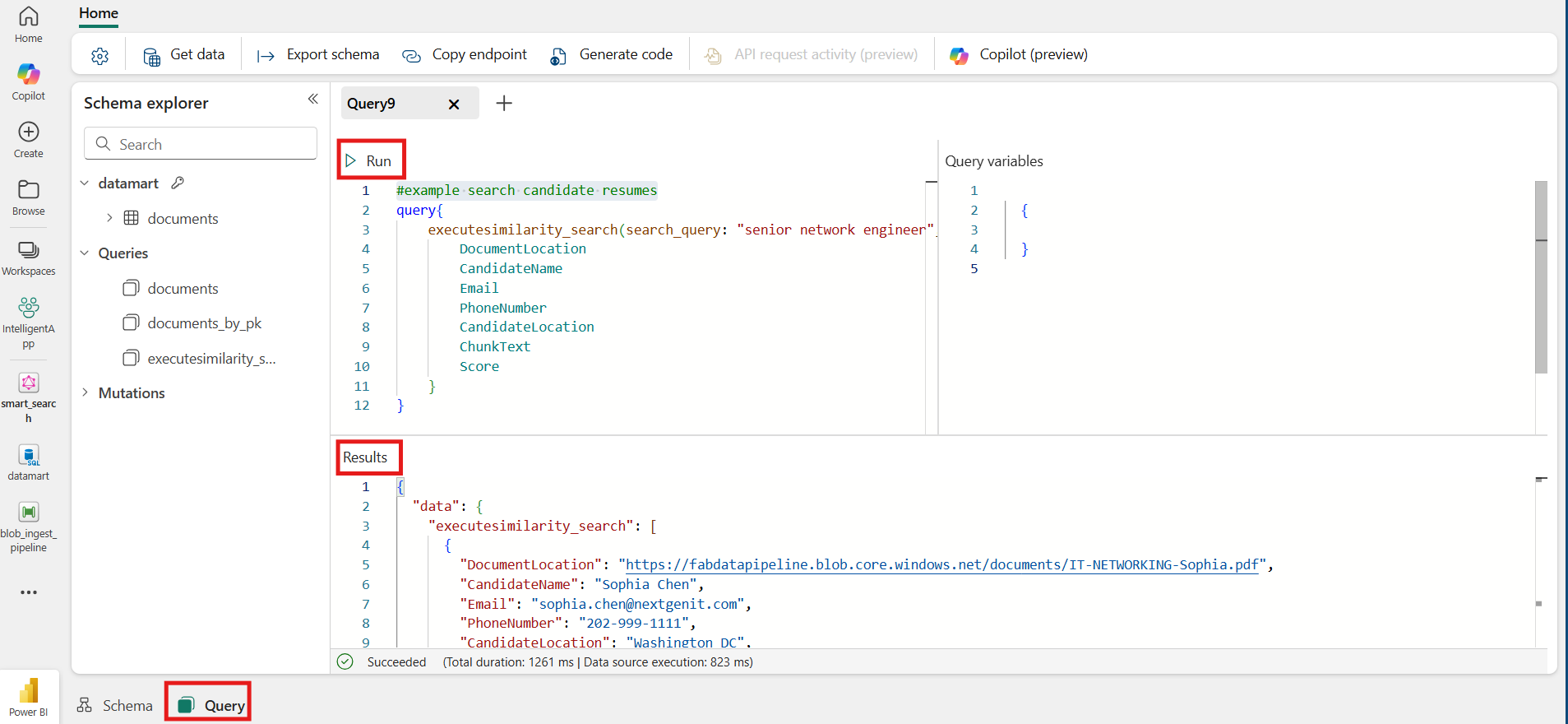The image size is (1568, 724).
Task: Collapse the datamart tree node
Action: [x=85, y=183]
